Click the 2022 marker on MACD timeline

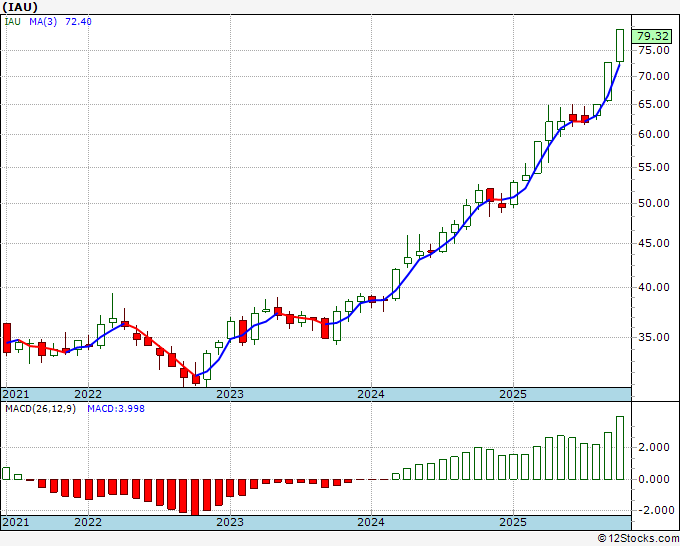88,522
